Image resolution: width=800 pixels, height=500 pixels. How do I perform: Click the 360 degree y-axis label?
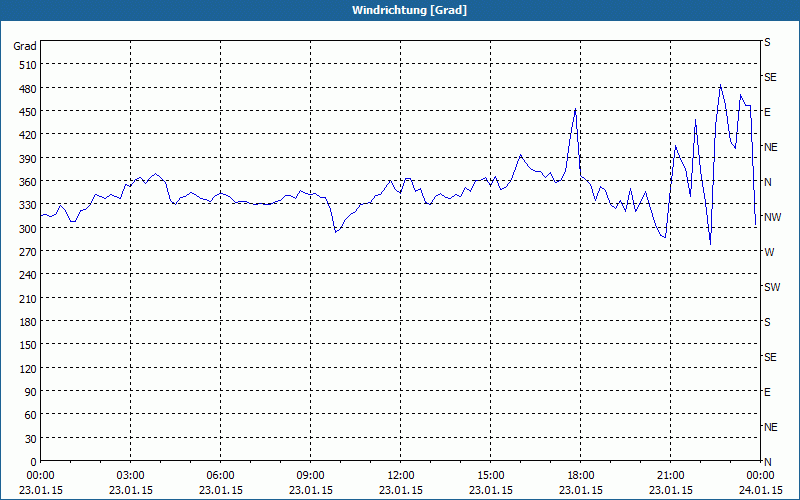(25, 182)
